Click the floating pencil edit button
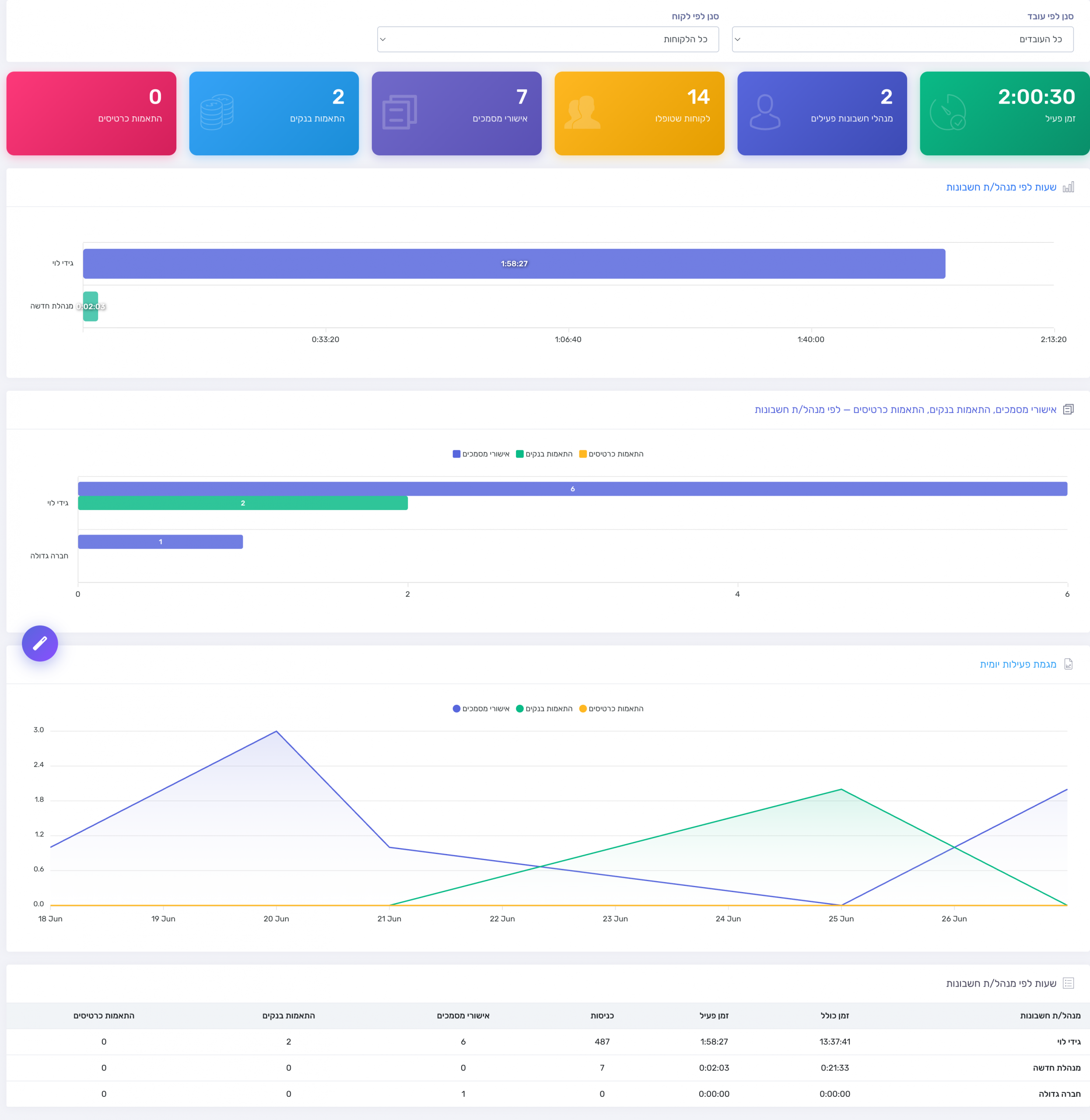 click(x=39, y=643)
